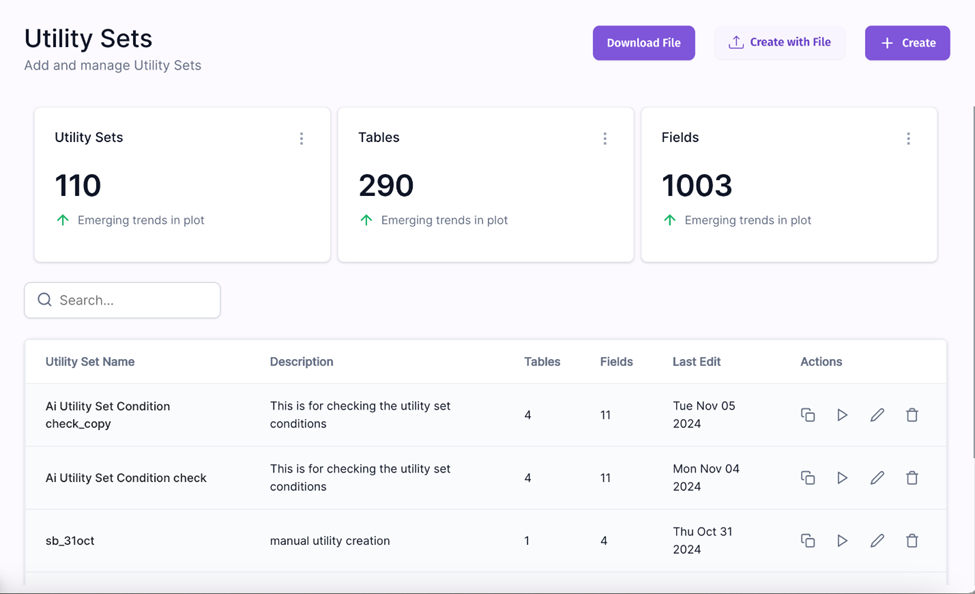975x594 pixels.
Task: Click the Tables column header
Action: [x=542, y=361]
